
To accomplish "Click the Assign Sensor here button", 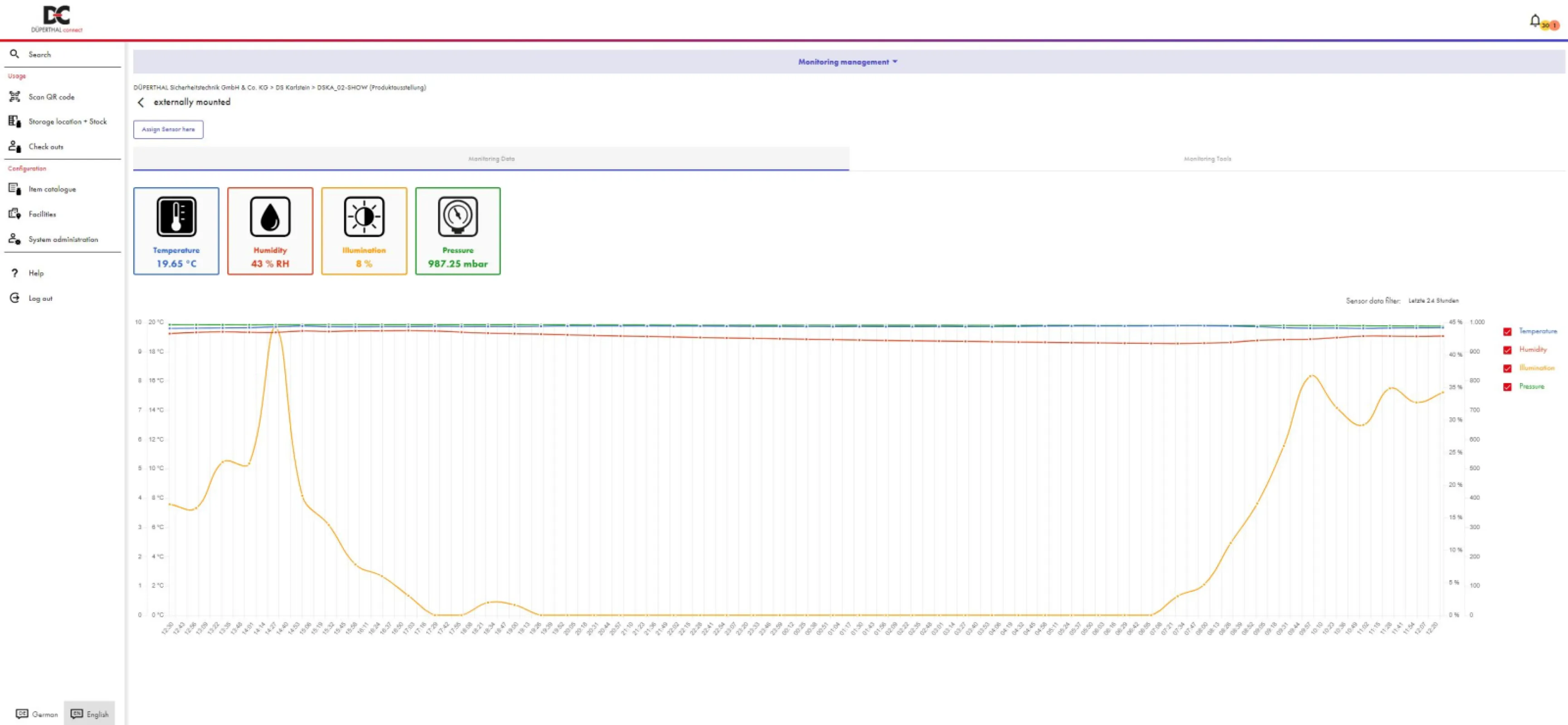I will [x=168, y=129].
